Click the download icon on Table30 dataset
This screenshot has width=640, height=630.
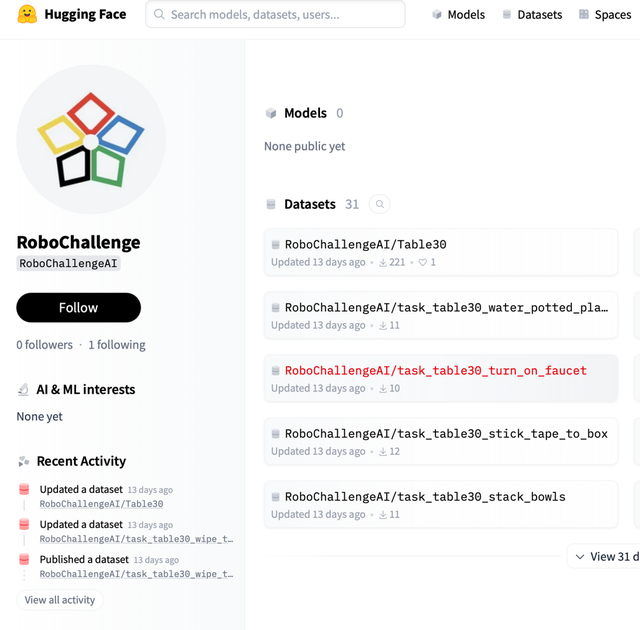pos(383,262)
